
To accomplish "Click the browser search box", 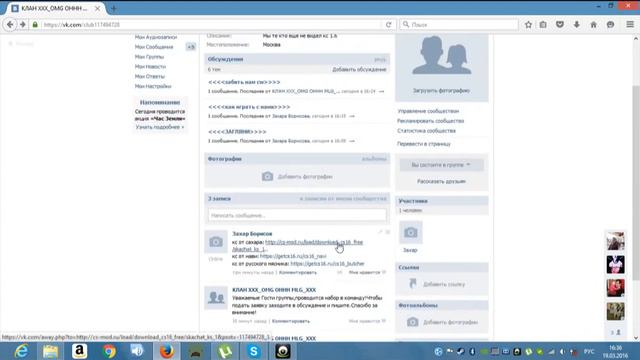I will [x=459, y=24].
